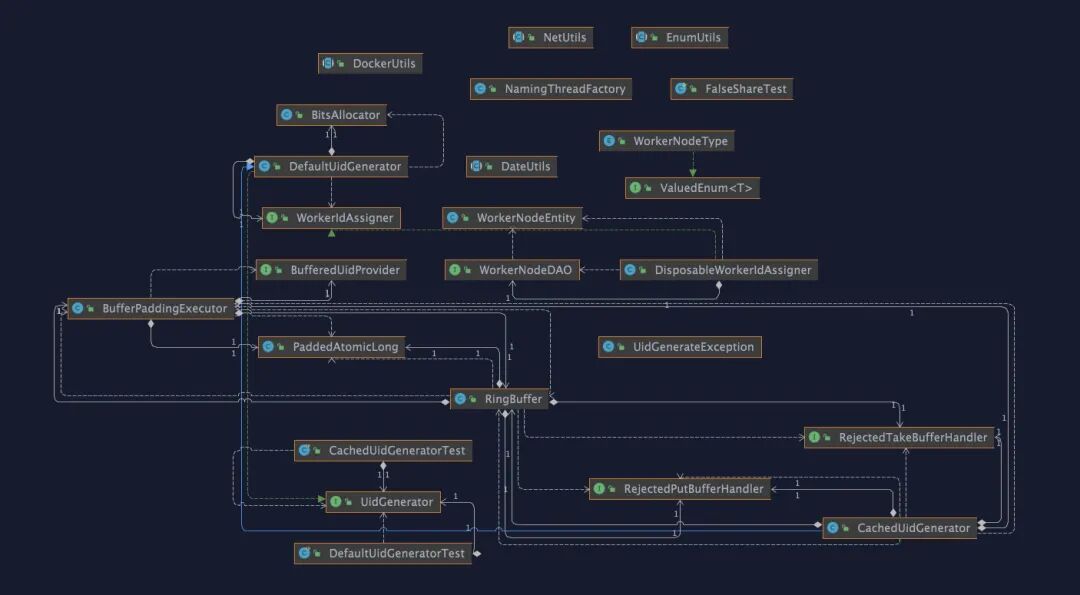This screenshot has width=1080, height=595.
Task: Click the class icon beside EnumUtils
Action: 642,38
